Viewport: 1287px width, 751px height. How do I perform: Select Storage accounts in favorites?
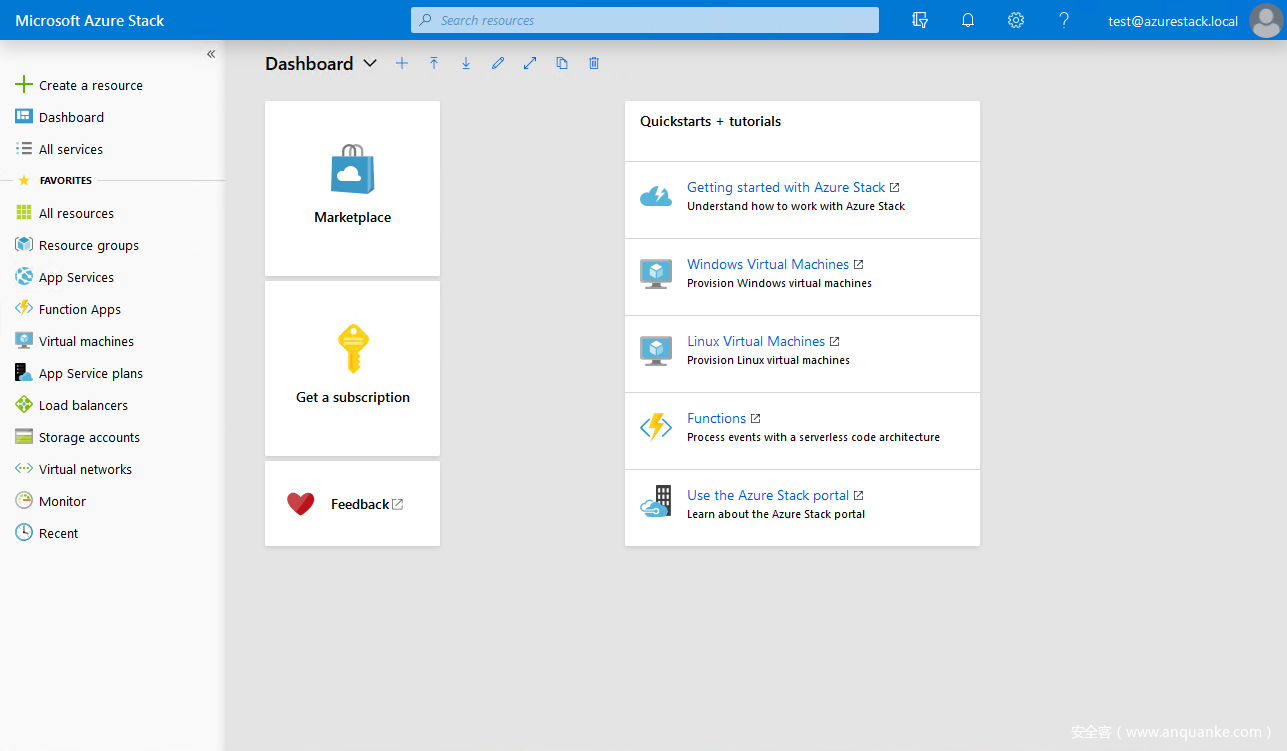coord(89,437)
